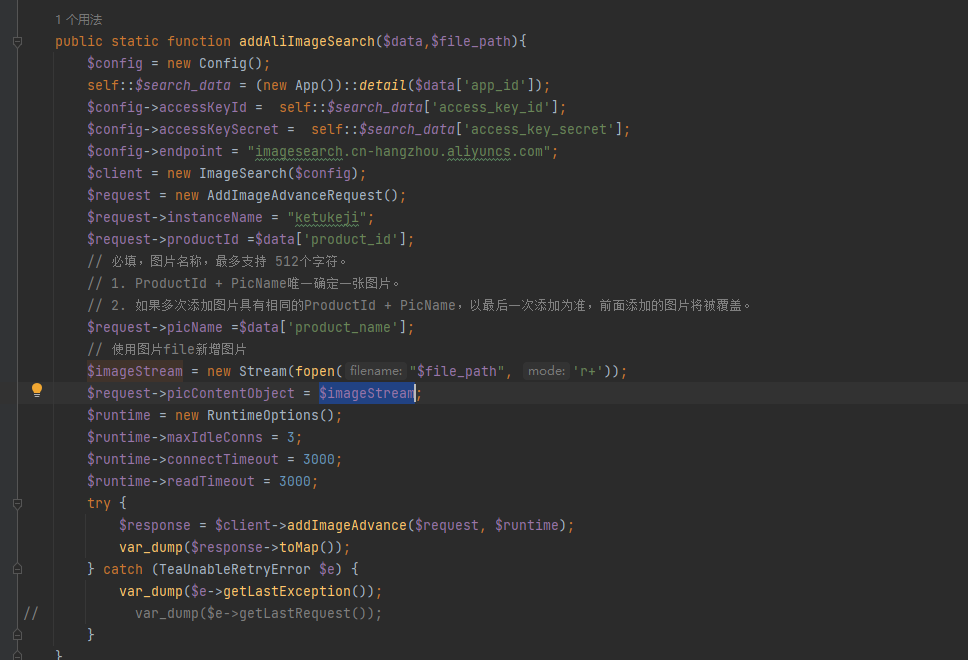Click the comment '必填，图片名称，最多支持 512个字符'
This screenshot has height=660, width=968.
(217, 261)
